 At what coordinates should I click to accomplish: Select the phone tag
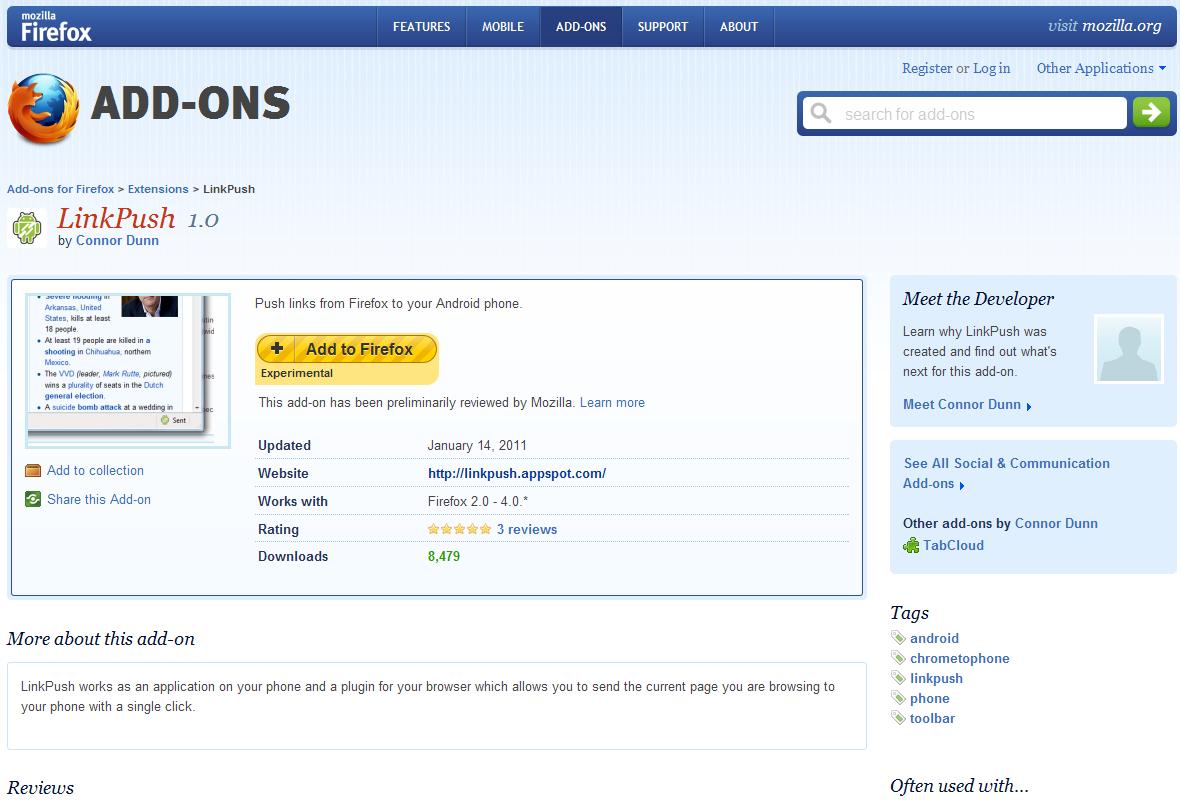click(x=929, y=698)
